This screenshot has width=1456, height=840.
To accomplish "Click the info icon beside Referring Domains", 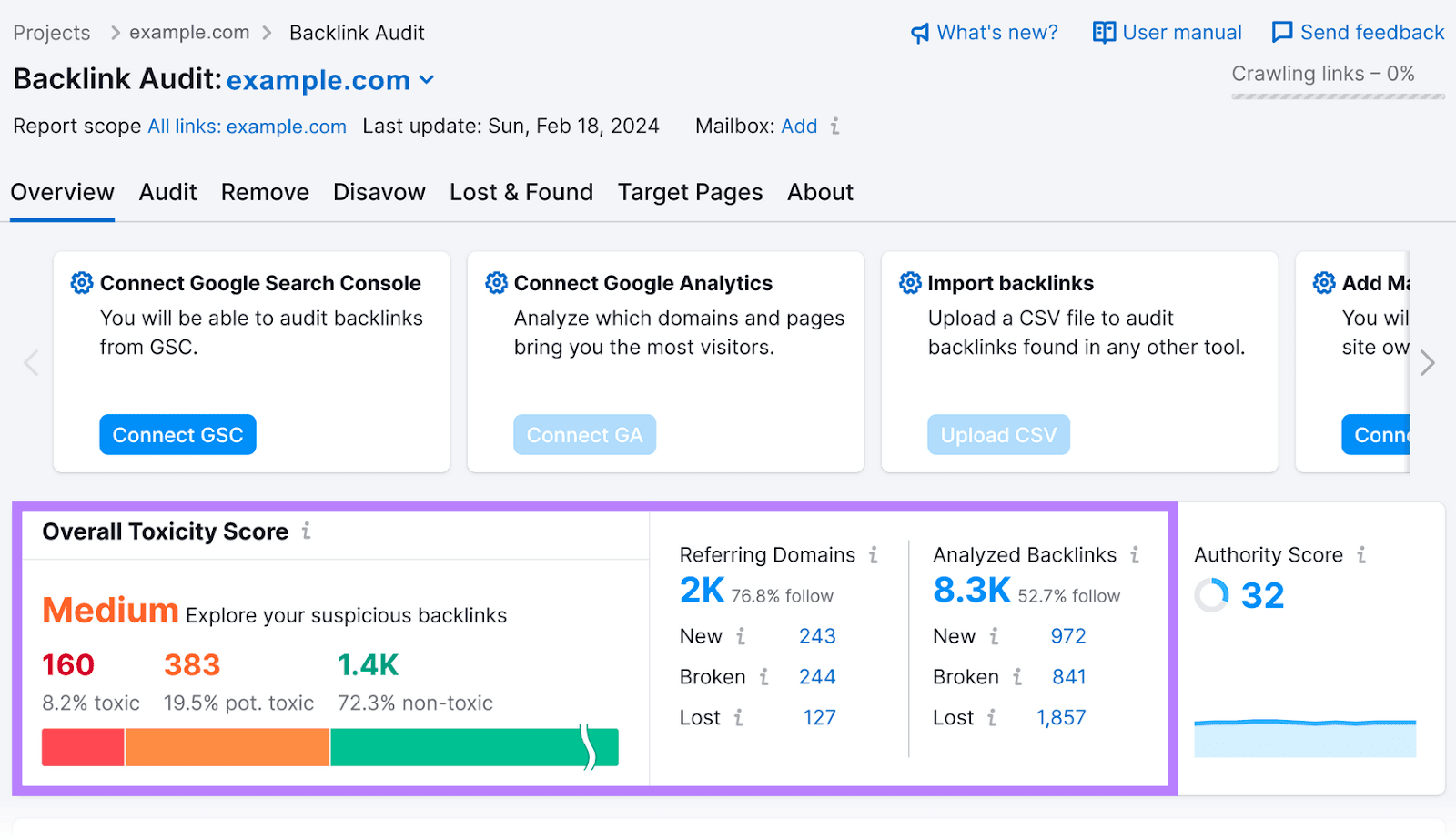I will click(x=873, y=554).
